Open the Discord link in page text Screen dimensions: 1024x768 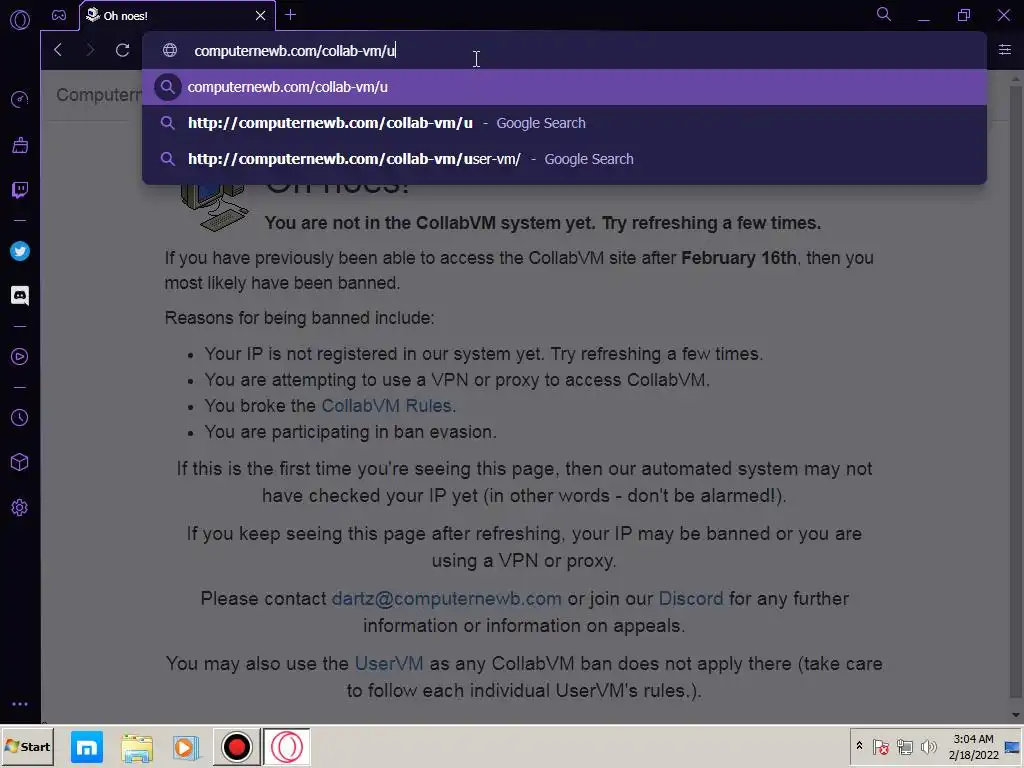pyautogui.click(x=691, y=599)
